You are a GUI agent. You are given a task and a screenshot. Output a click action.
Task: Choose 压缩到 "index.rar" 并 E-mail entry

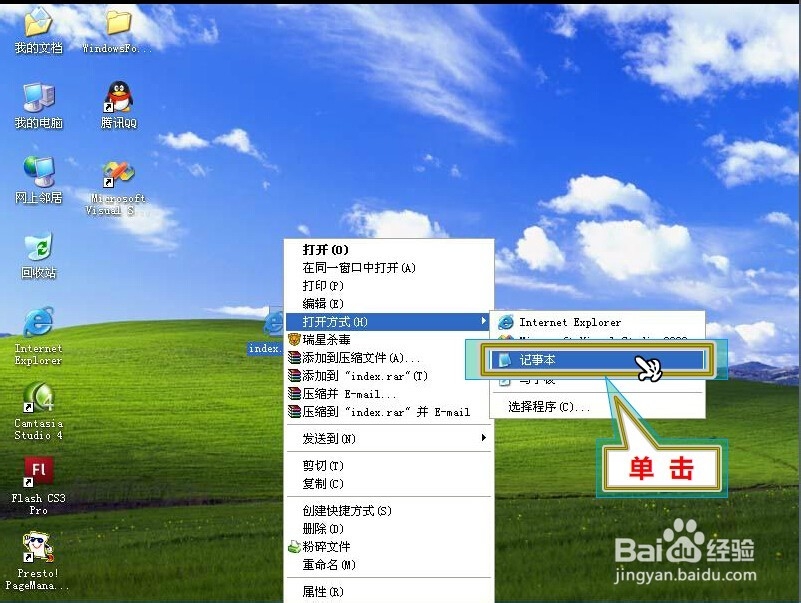(x=389, y=412)
